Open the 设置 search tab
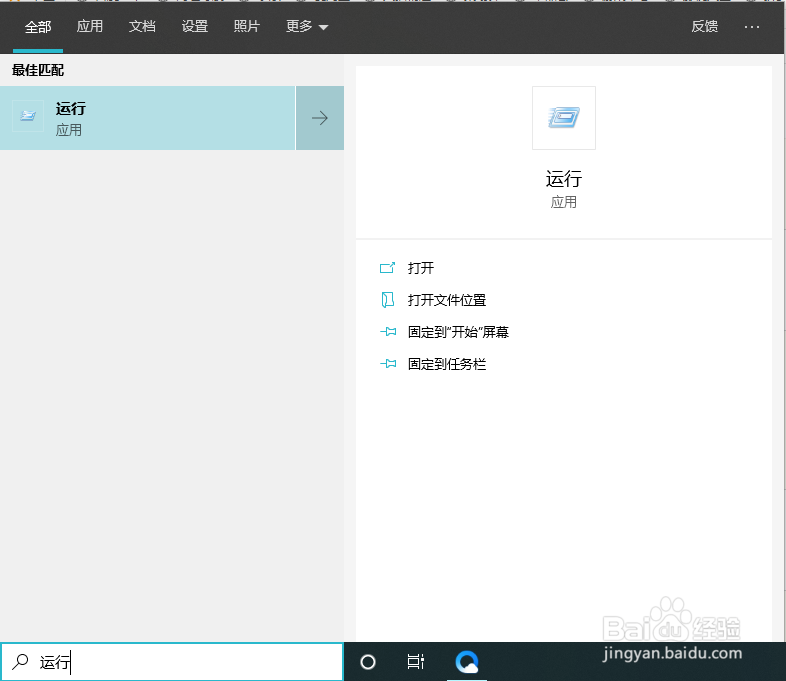 (194, 26)
